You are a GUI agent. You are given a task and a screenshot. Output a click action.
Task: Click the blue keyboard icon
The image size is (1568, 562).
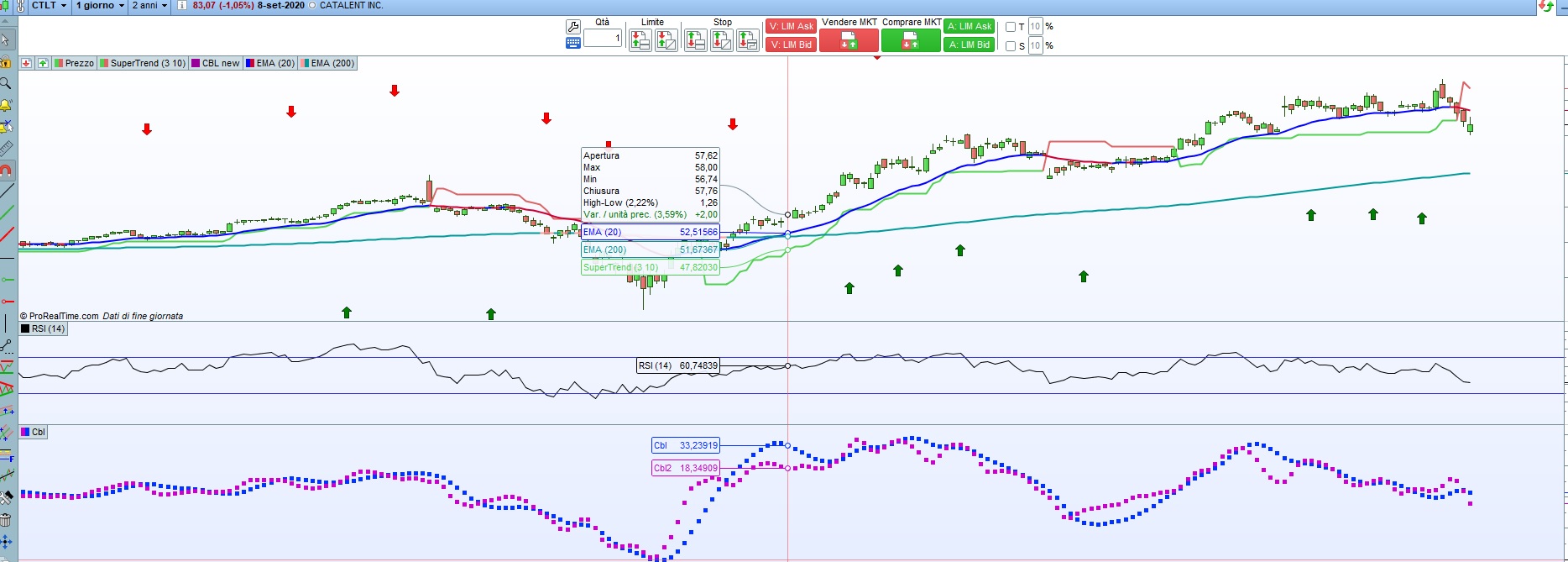pyautogui.click(x=573, y=43)
